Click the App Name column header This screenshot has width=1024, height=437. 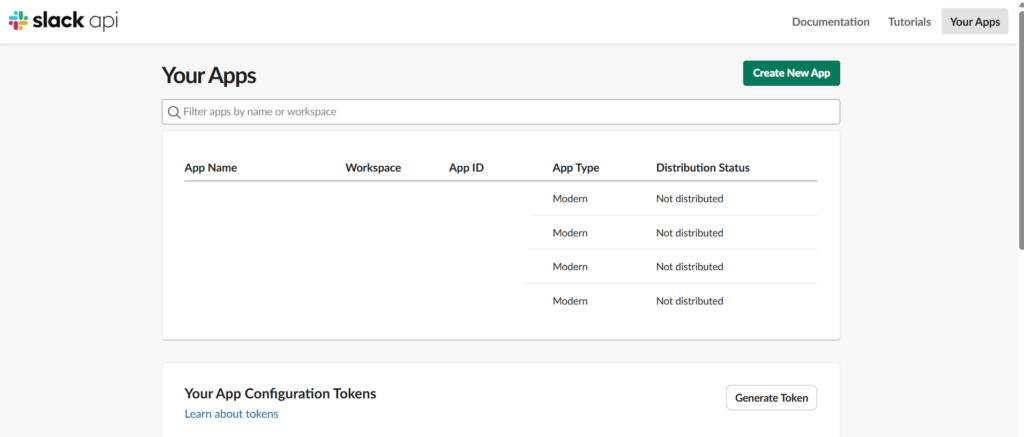[211, 168]
